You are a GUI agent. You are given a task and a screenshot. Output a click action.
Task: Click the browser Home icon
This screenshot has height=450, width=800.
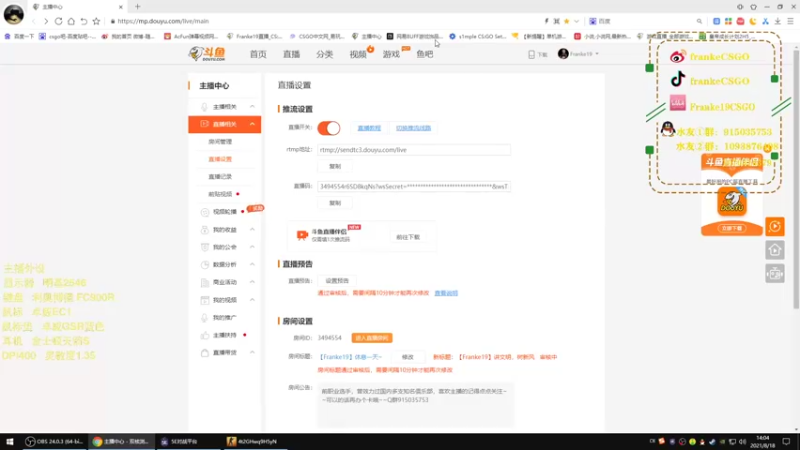click(x=71, y=21)
